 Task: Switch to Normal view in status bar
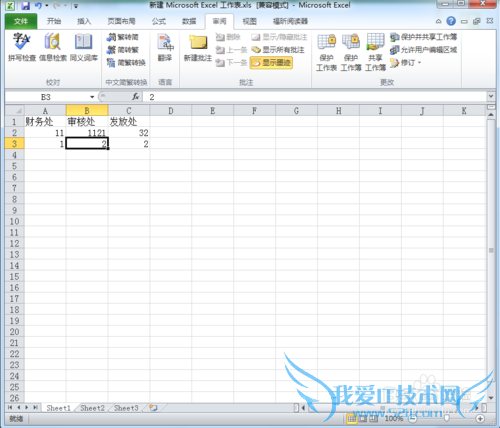[x=351, y=419]
